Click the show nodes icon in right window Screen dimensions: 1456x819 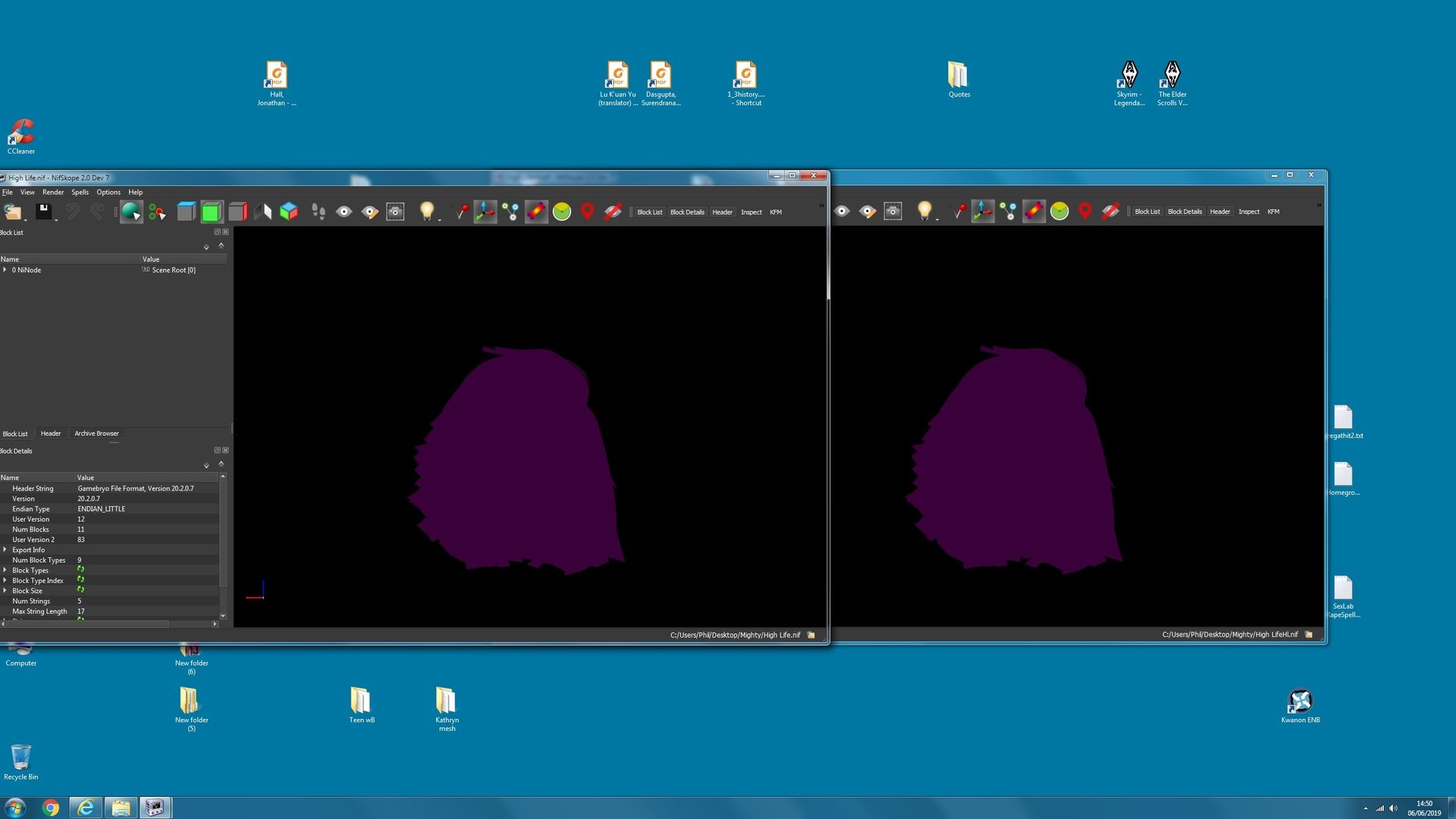pos(1009,212)
